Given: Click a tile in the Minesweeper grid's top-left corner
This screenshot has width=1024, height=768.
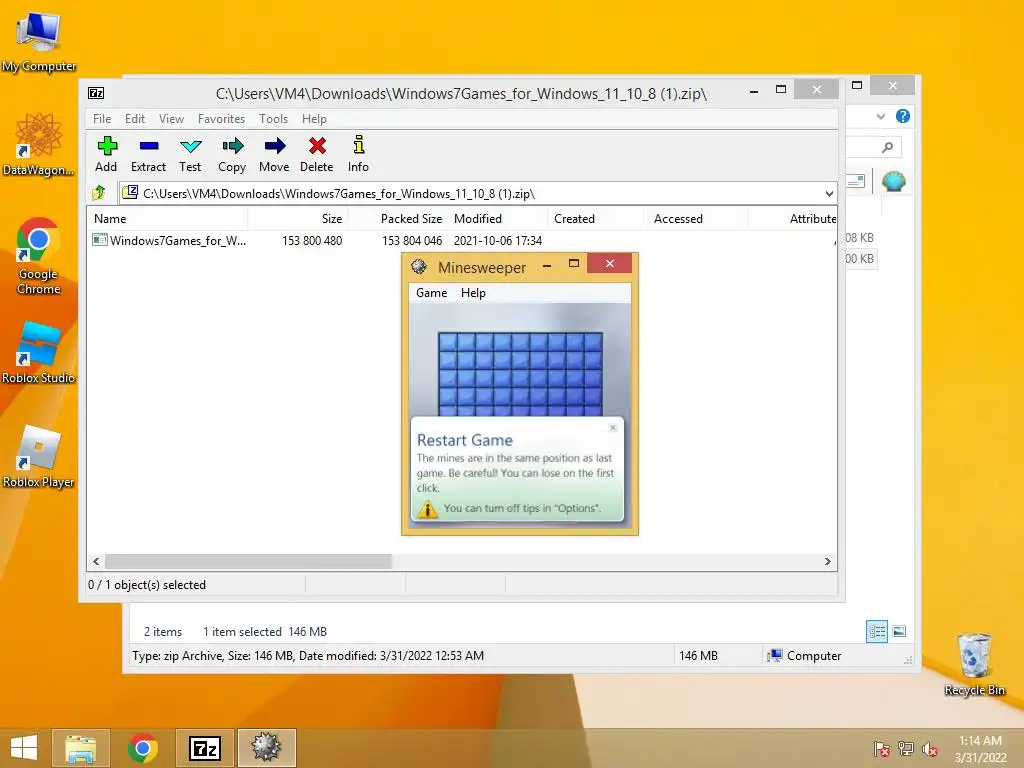Looking at the screenshot, I should 448,342.
